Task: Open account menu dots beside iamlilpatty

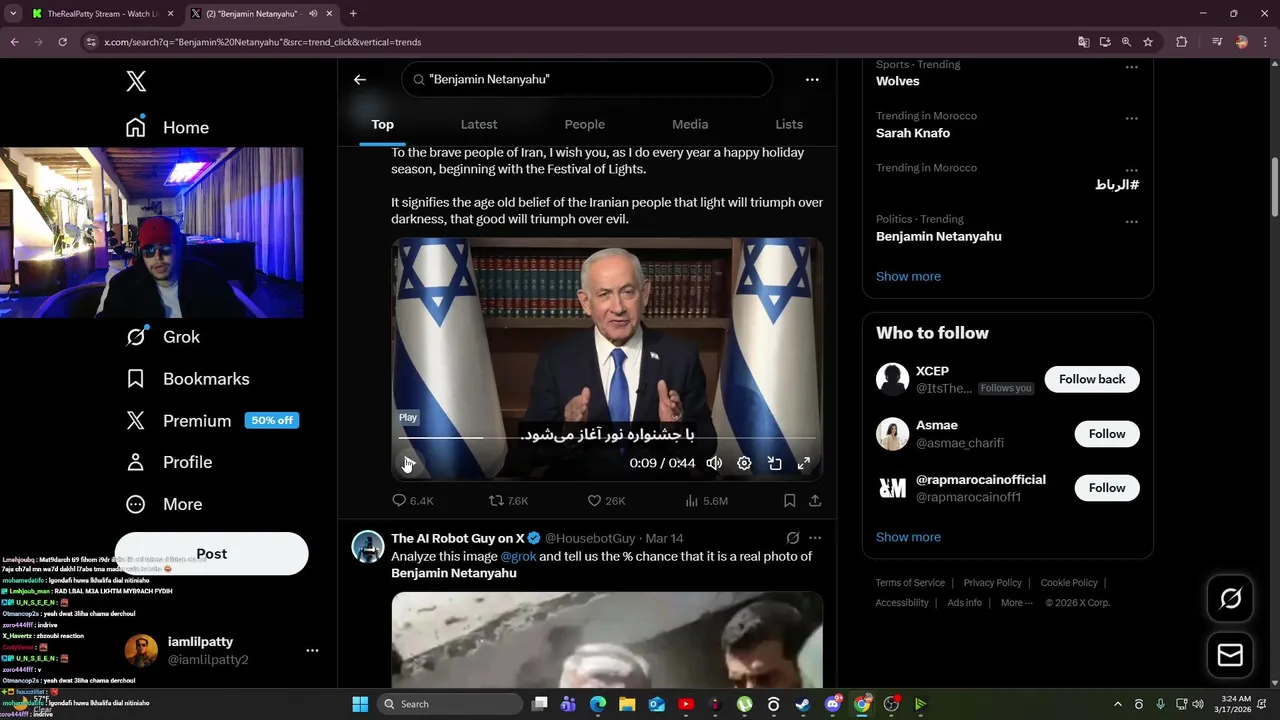Action: coord(312,650)
